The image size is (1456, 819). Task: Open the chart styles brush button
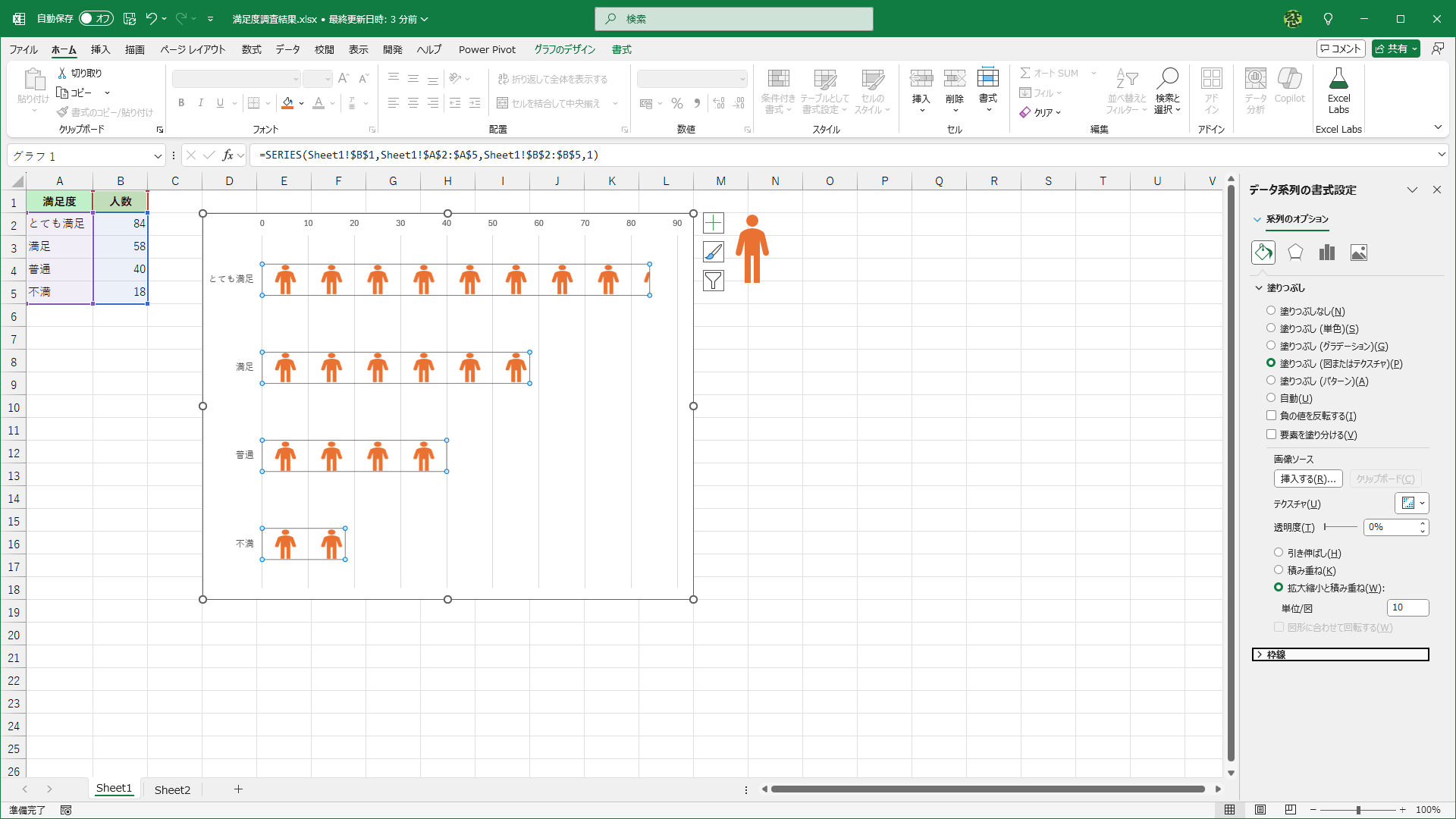click(x=713, y=252)
